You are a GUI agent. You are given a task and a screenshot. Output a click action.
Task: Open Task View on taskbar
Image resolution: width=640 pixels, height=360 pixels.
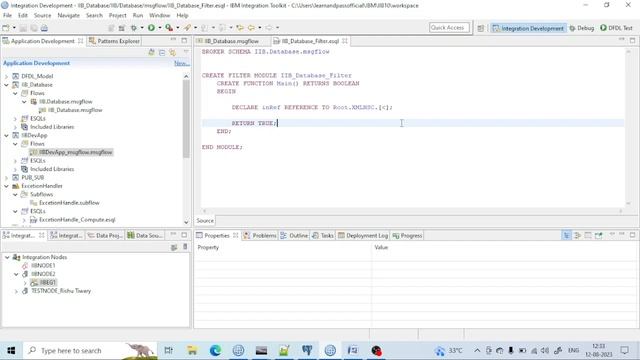click(x=168, y=350)
